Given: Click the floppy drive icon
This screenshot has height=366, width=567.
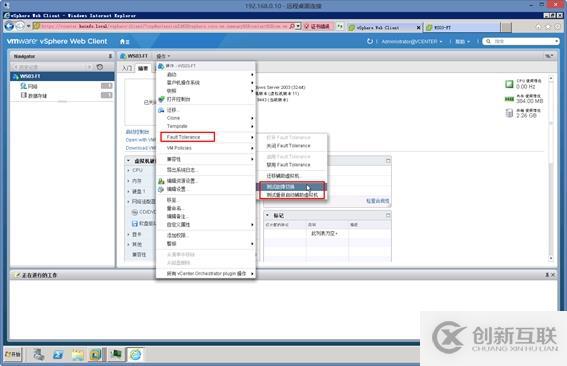Looking at the screenshot, I should point(135,224).
